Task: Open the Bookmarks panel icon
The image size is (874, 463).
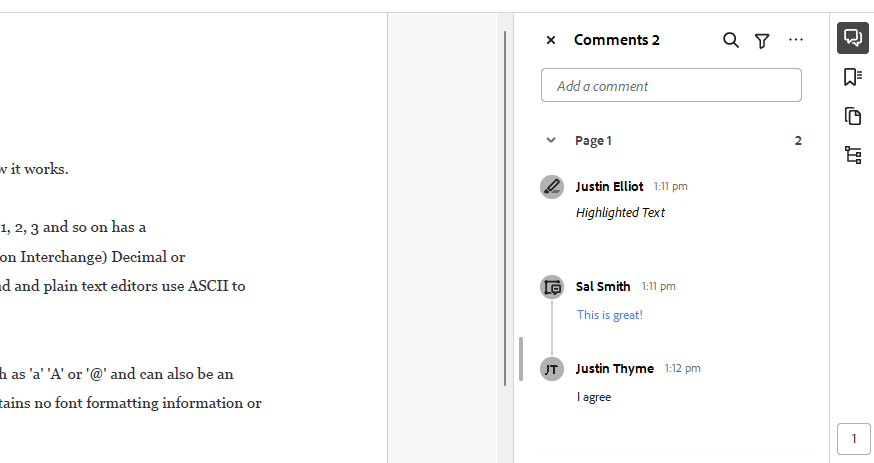Action: 853,77
